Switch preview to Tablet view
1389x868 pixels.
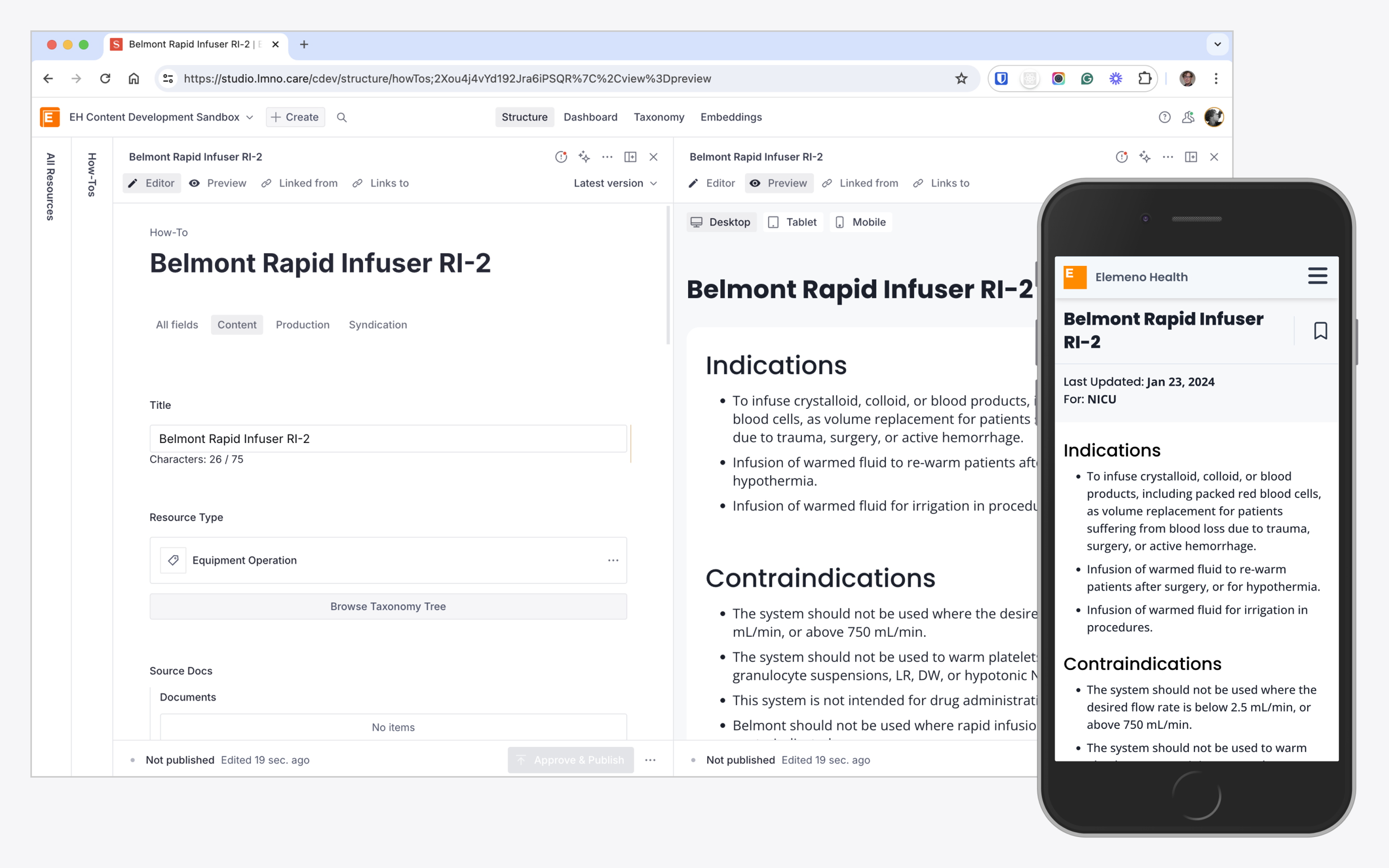[x=793, y=222]
